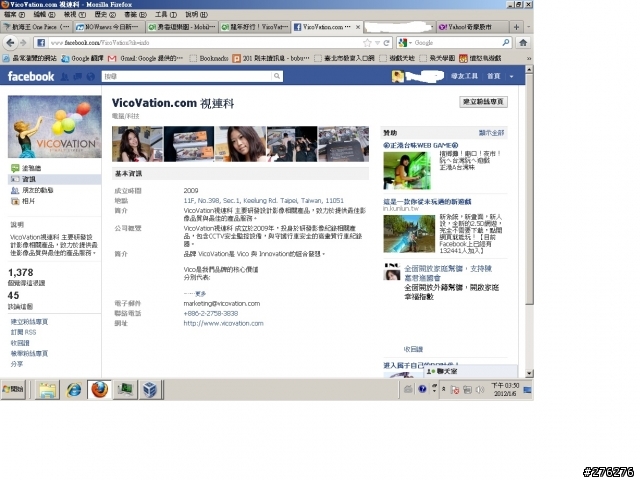Click 顯示全部 in the sponsored panel
The width and height of the screenshot is (640, 480).
click(491, 133)
